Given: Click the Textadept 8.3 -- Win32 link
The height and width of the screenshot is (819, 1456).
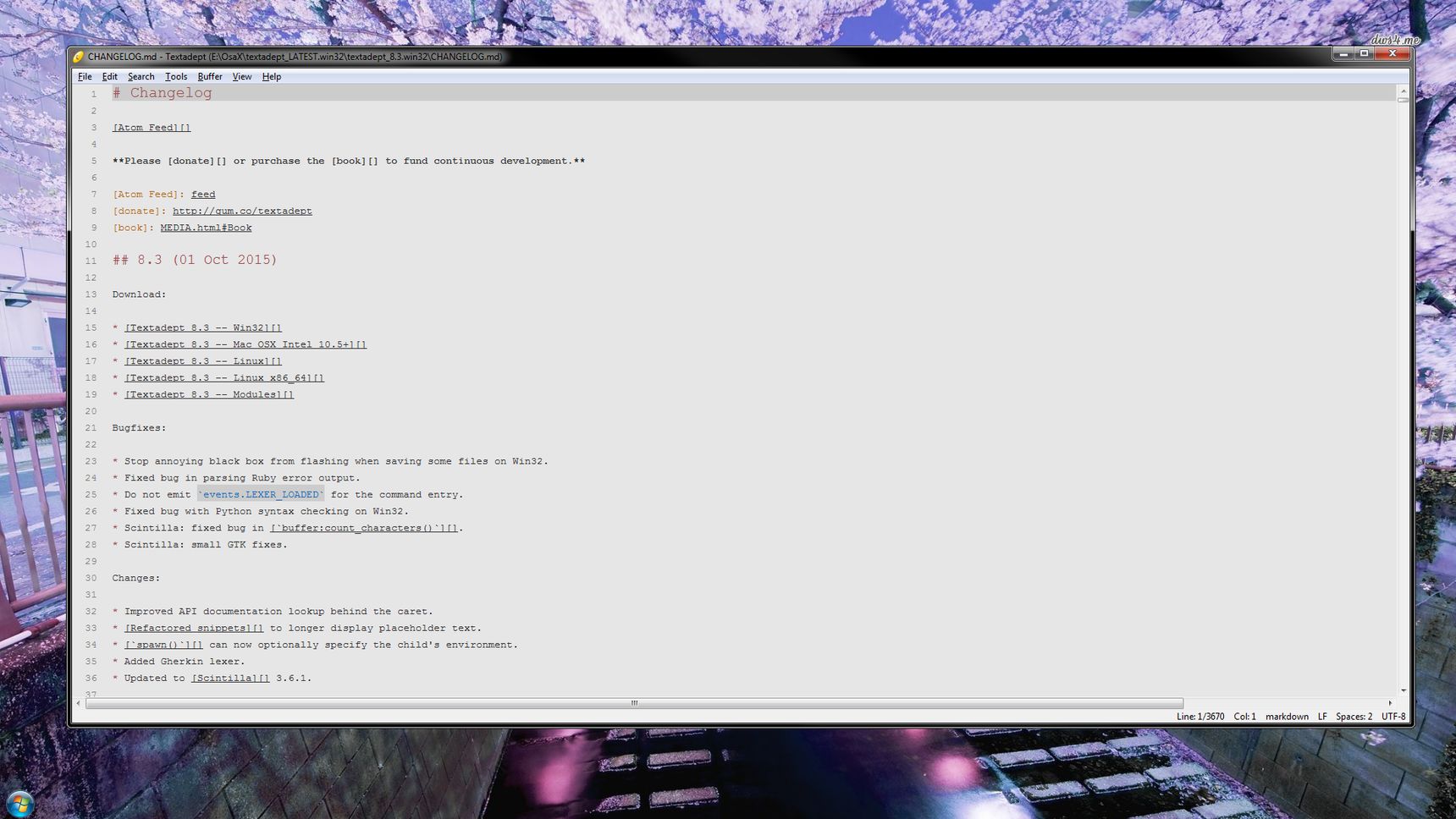Looking at the screenshot, I should tap(203, 327).
